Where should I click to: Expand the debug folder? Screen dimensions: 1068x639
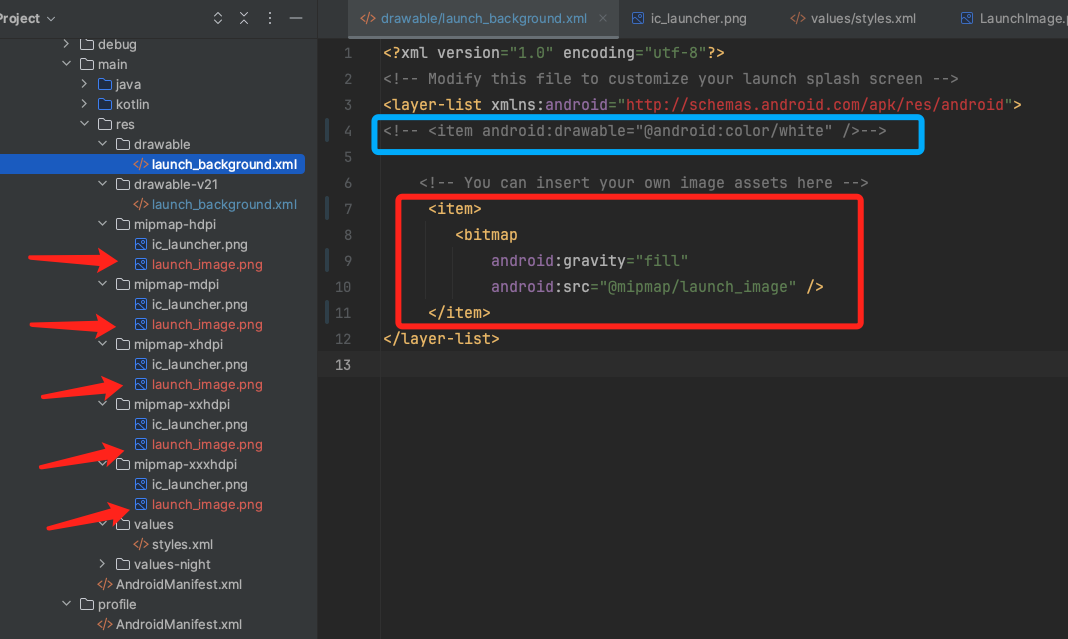tap(67, 44)
